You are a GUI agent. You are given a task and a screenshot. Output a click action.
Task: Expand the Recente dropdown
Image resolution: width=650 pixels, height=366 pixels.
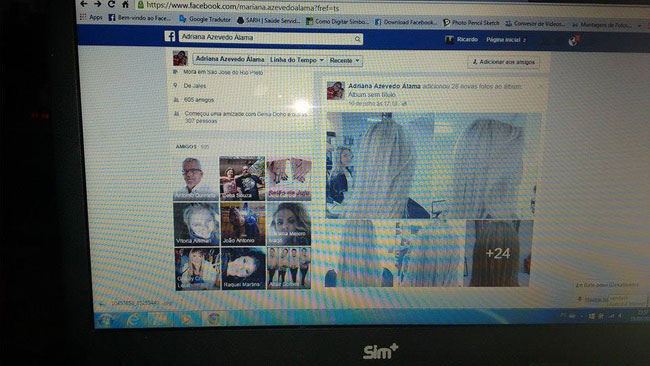[x=344, y=61]
